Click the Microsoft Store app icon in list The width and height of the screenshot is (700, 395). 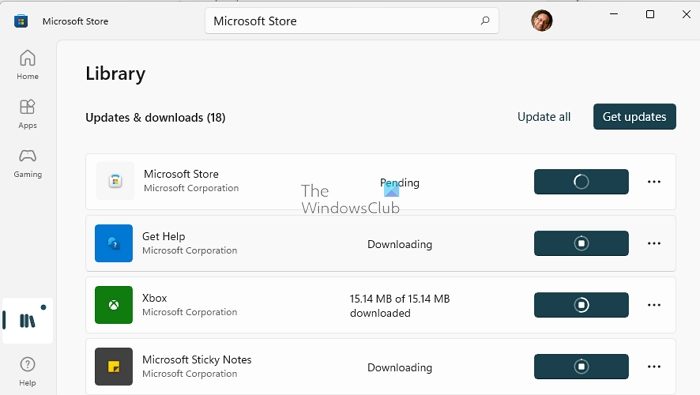(x=115, y=181)
